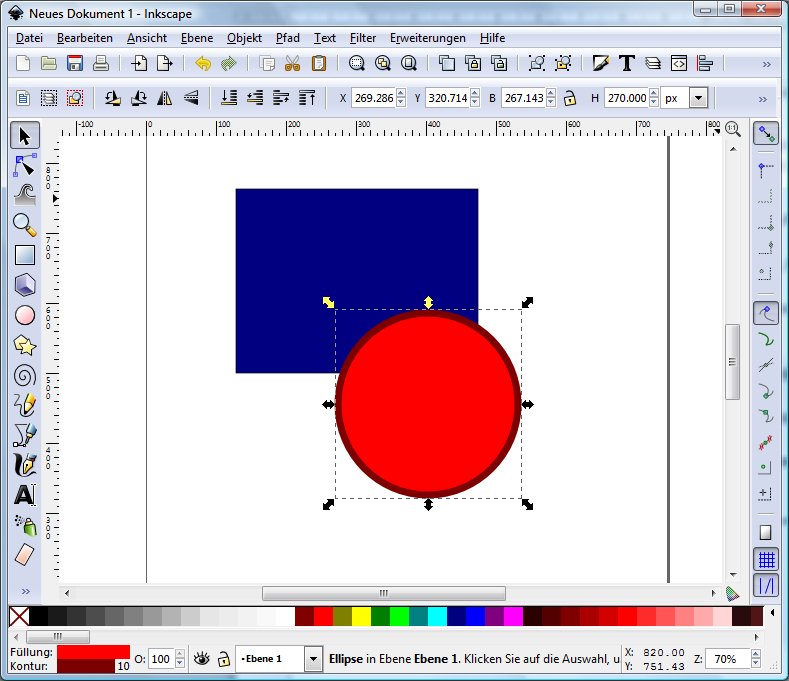789x681 pixels.
Task: Select the Selector arrow tool
Action: pyautogui.click(x=25, y=135)
